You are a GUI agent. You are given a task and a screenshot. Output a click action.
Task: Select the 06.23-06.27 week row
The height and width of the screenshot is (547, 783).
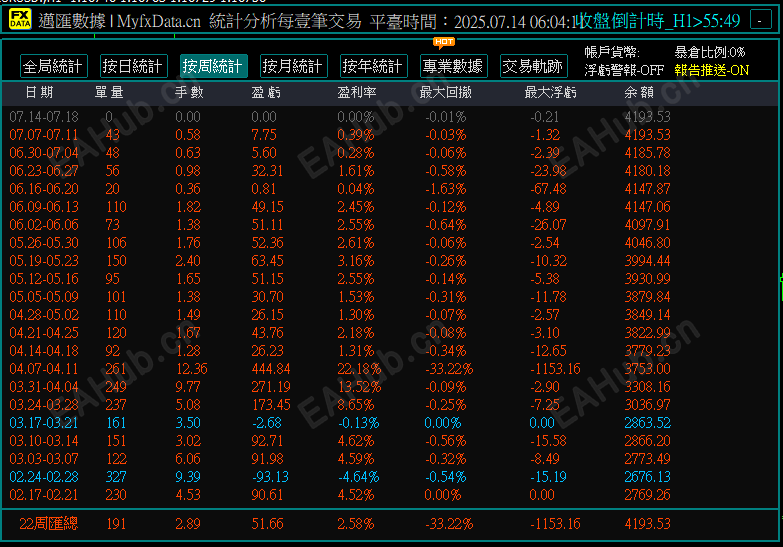(x=340, y=171)
